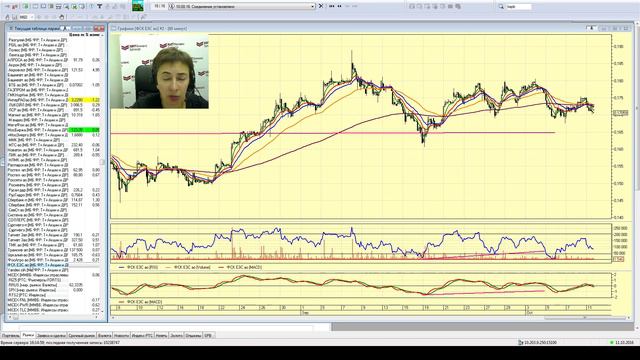Open the SPB tab

tap(208, 336)
